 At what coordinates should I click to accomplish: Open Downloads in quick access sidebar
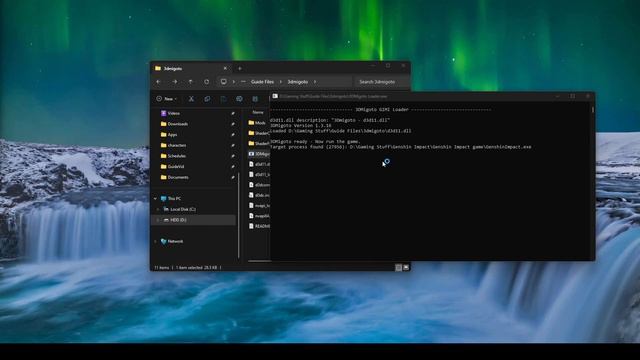[178, 124]
